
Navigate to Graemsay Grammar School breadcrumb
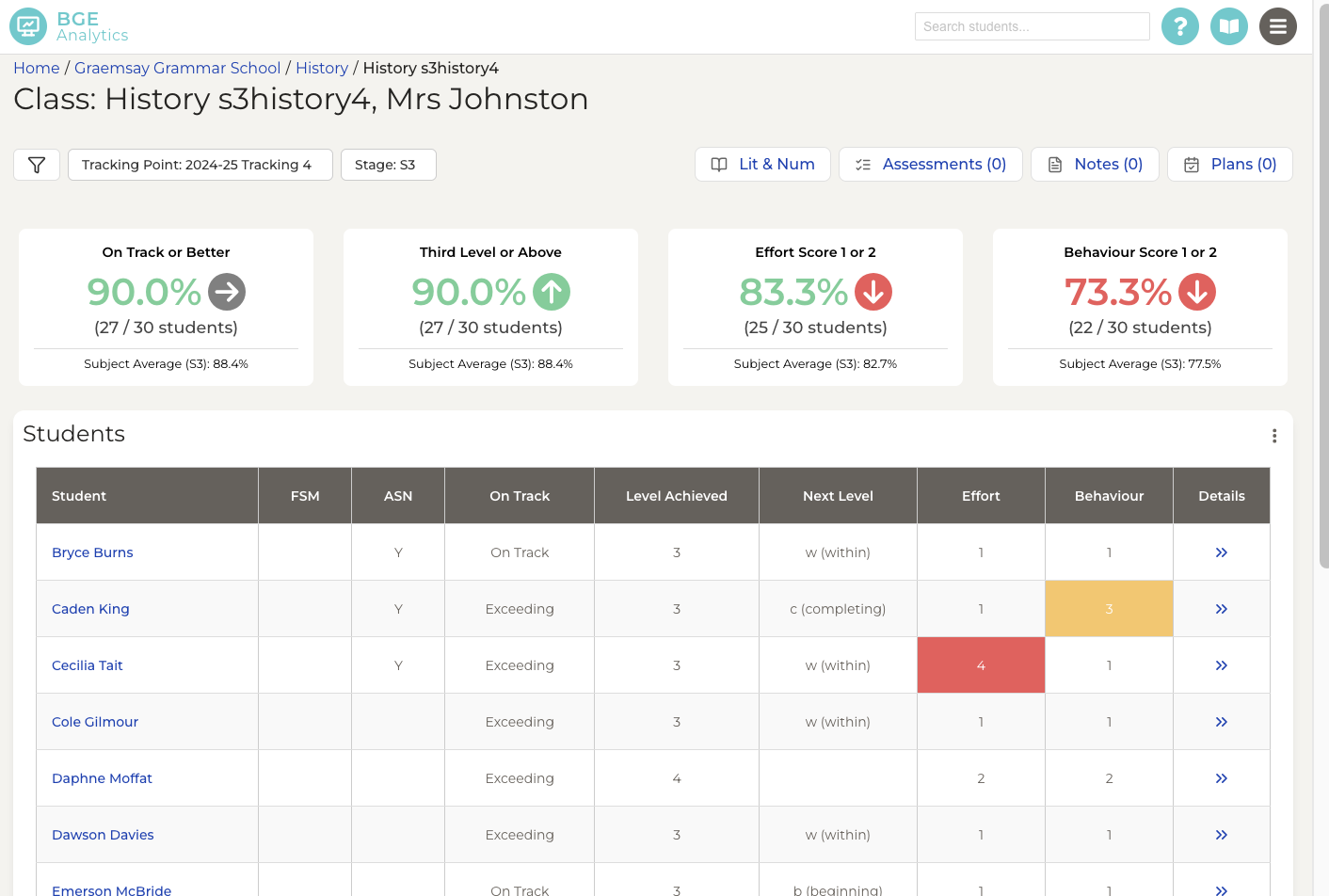pos(177,68)
